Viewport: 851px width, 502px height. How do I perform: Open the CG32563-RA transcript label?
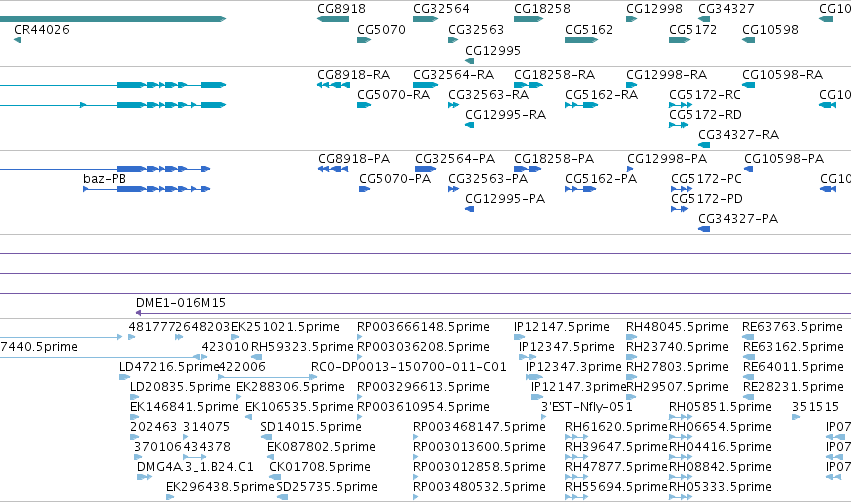pyautogui.click(x=488, y=95)
